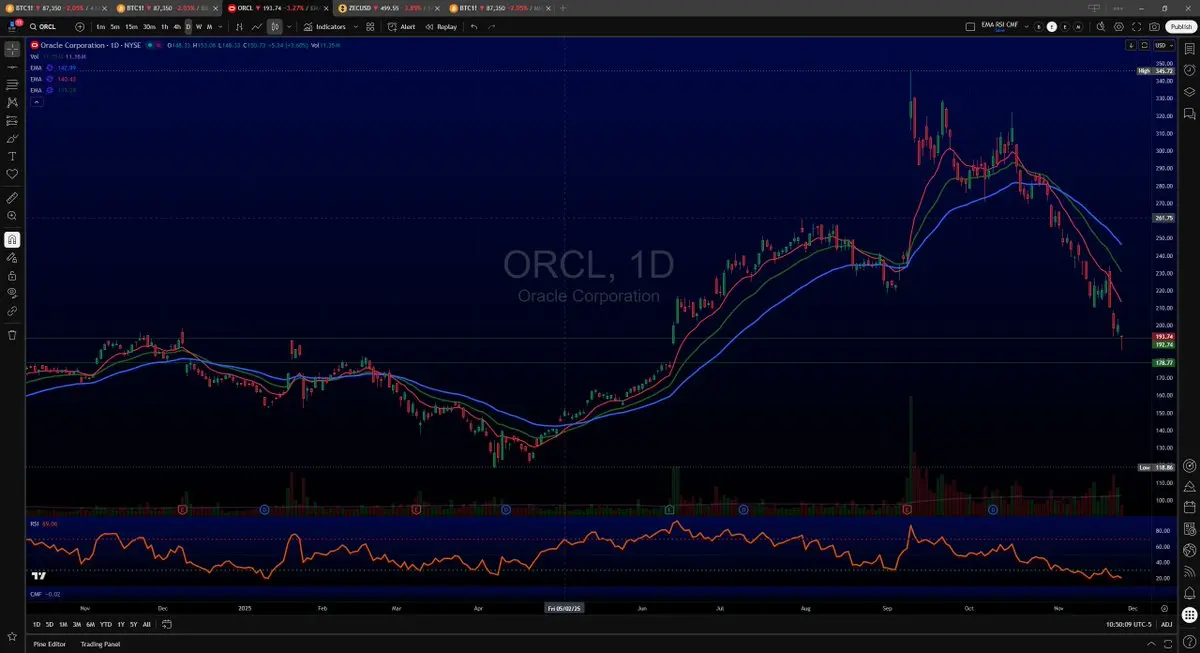Collapse the indicator legend arrow
1200x653 pixels.
[36, 101]
